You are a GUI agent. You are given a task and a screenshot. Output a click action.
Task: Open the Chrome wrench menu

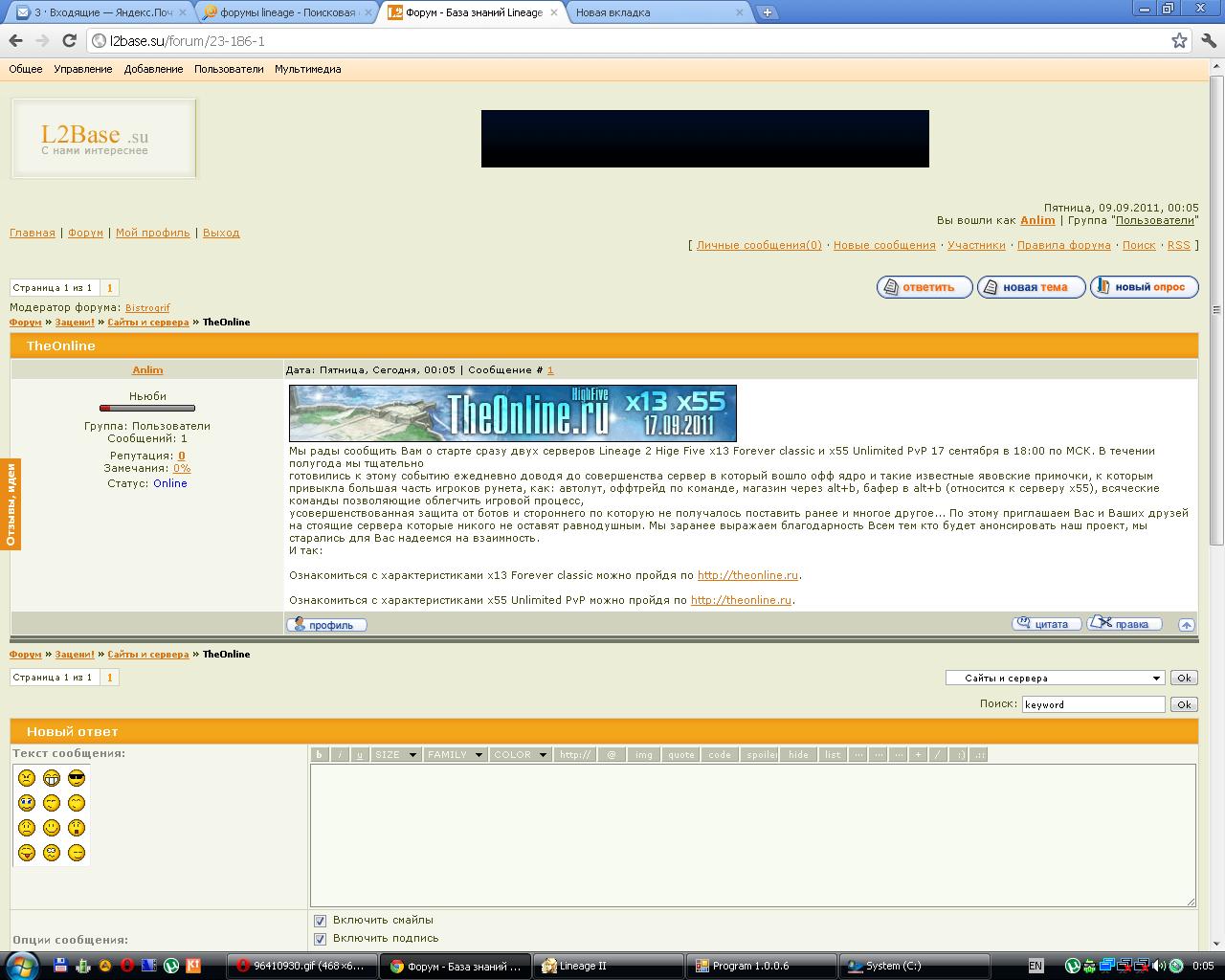[x=1208, y=40]
